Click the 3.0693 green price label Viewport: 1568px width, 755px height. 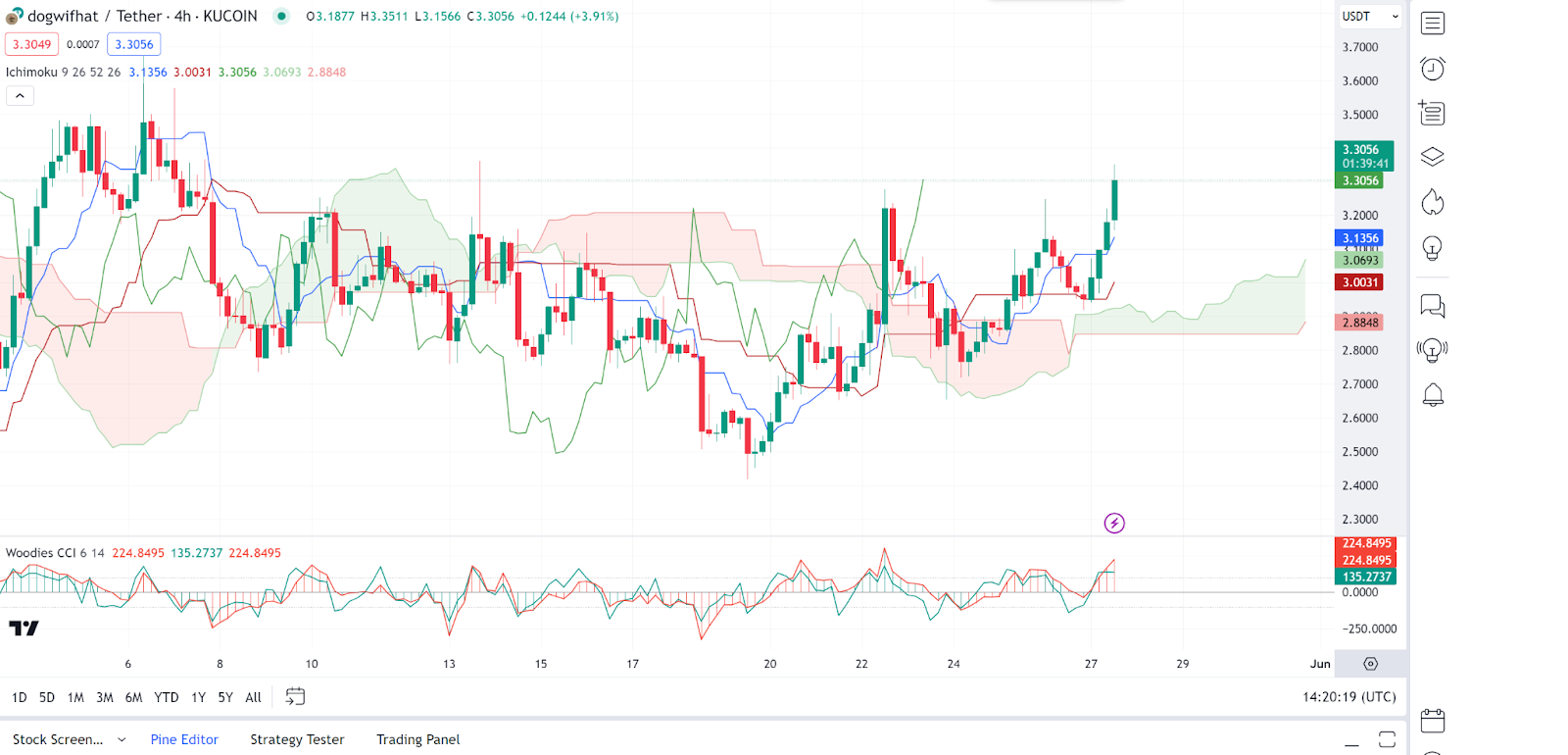point(1360,260)
